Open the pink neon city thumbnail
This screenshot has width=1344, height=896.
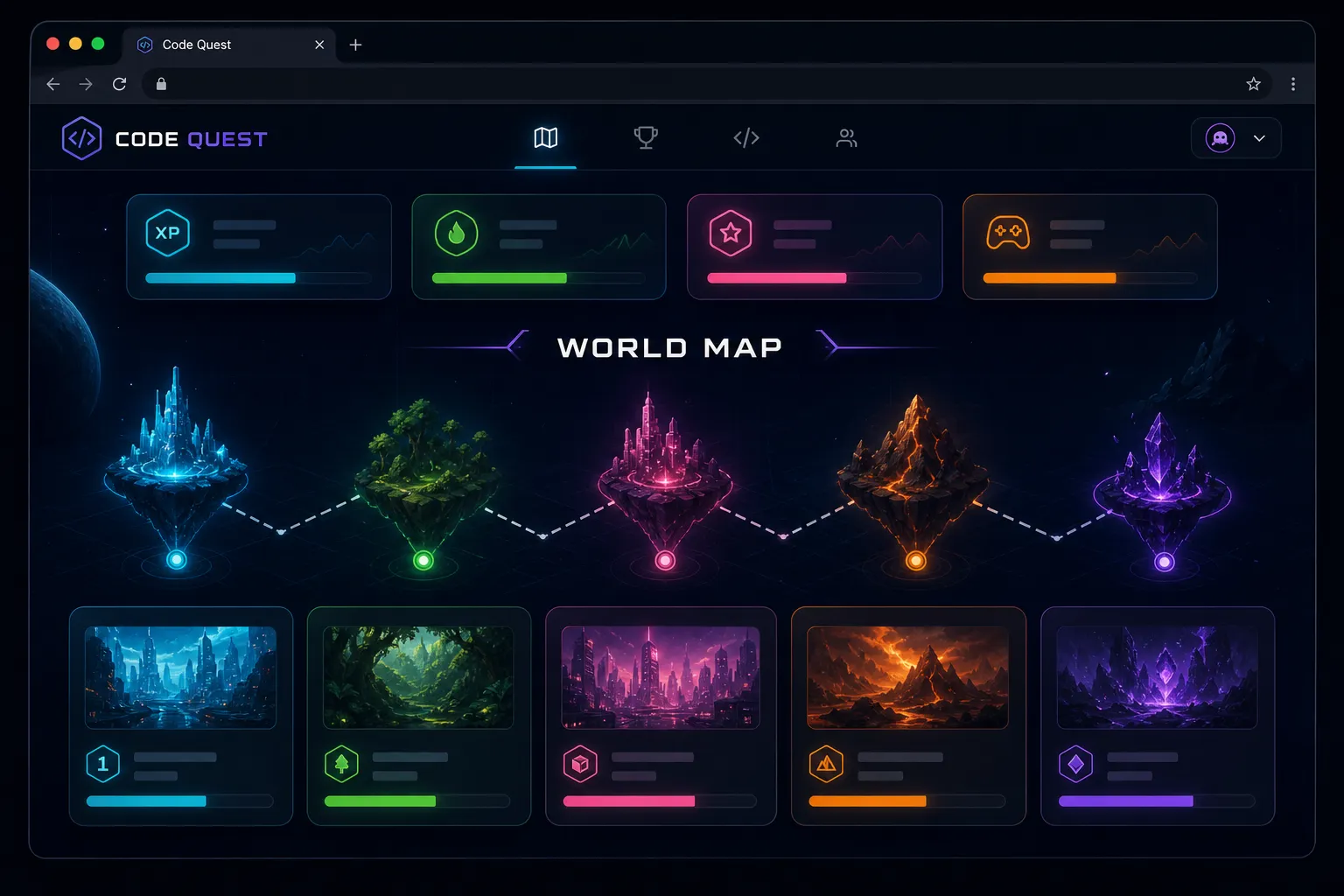coord(661,677)
